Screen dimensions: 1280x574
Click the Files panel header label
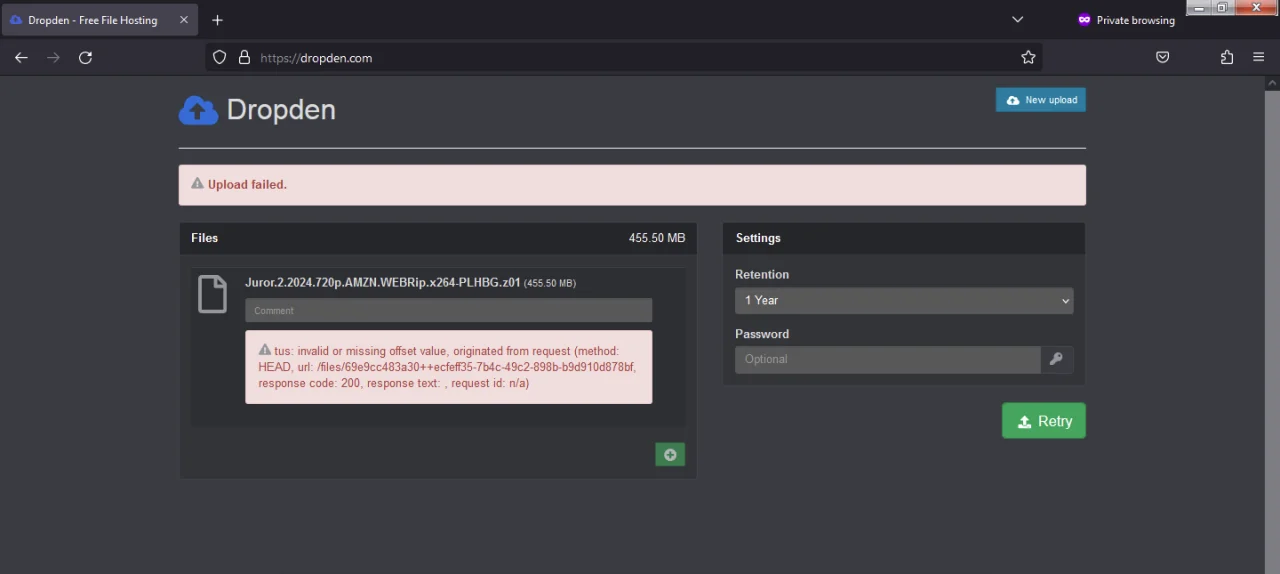(204, 238)
